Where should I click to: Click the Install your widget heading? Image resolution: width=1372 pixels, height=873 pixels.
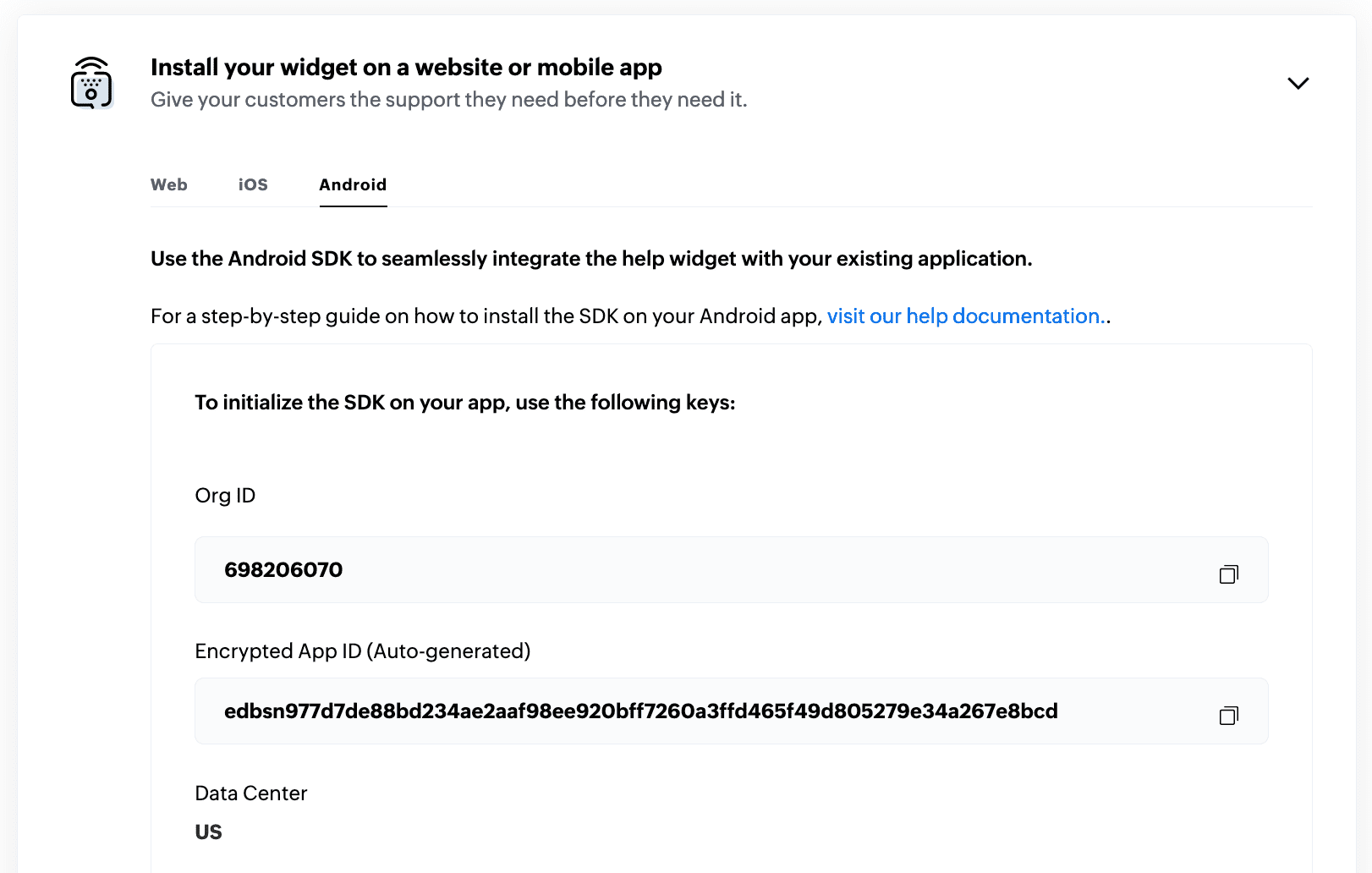406,68
